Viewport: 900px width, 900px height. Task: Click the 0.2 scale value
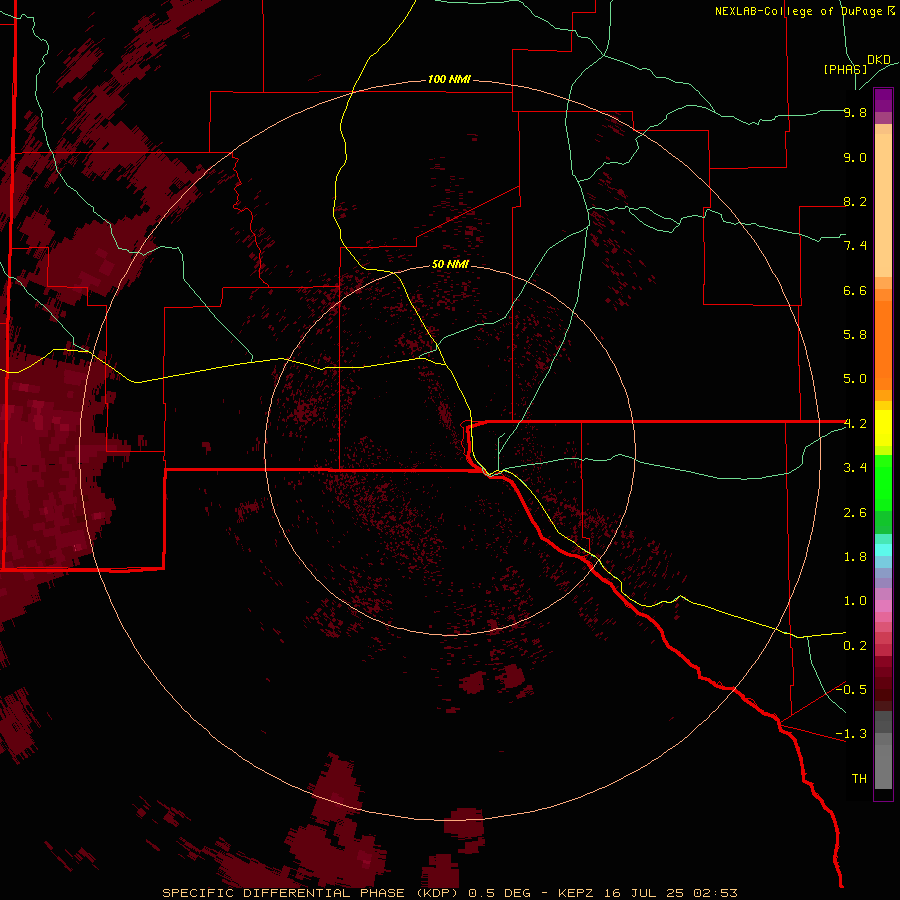[x=855, y=646]
